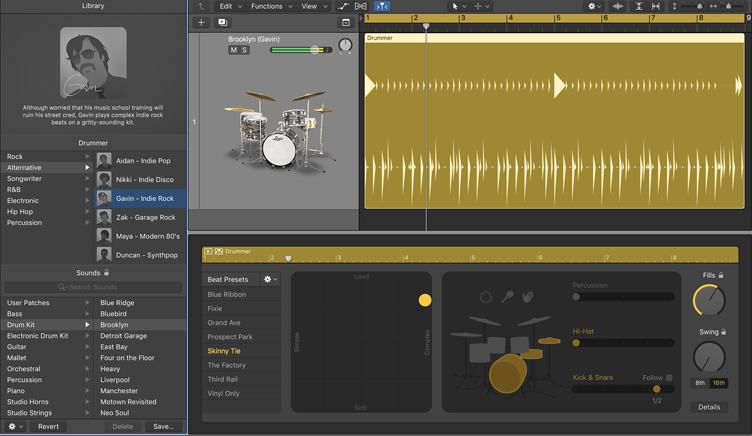Toggle the Kick & Snare Follow checkbox
The width and height of the screenshot is (752, 436).
(x=669, y=377)
